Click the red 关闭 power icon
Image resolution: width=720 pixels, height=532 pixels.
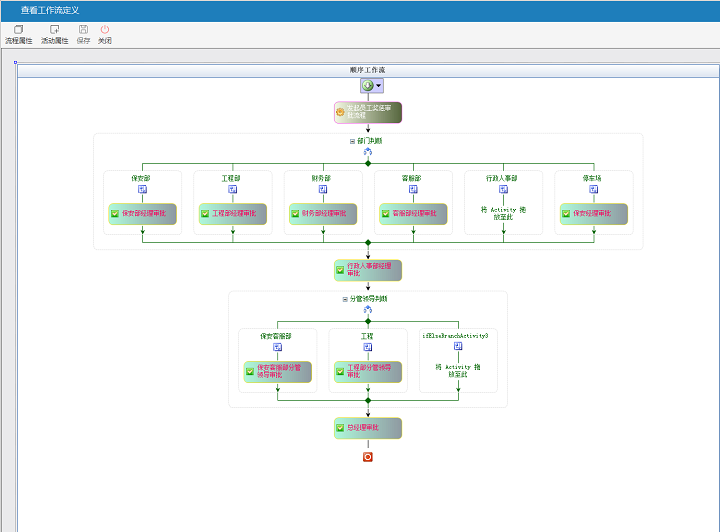(x=105, y=29)
